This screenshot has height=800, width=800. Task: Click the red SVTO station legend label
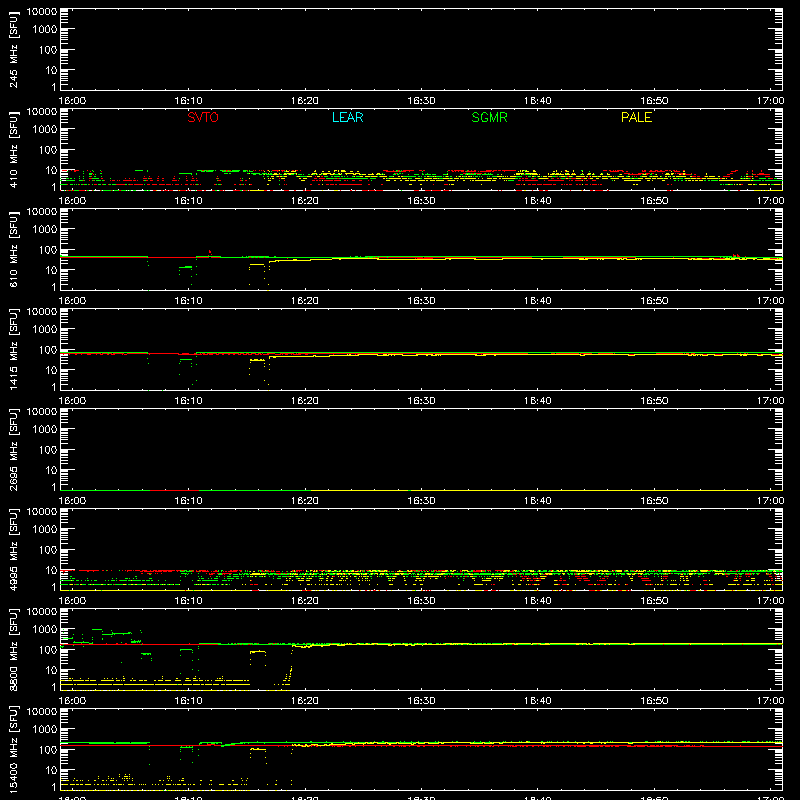pos(203,117)
